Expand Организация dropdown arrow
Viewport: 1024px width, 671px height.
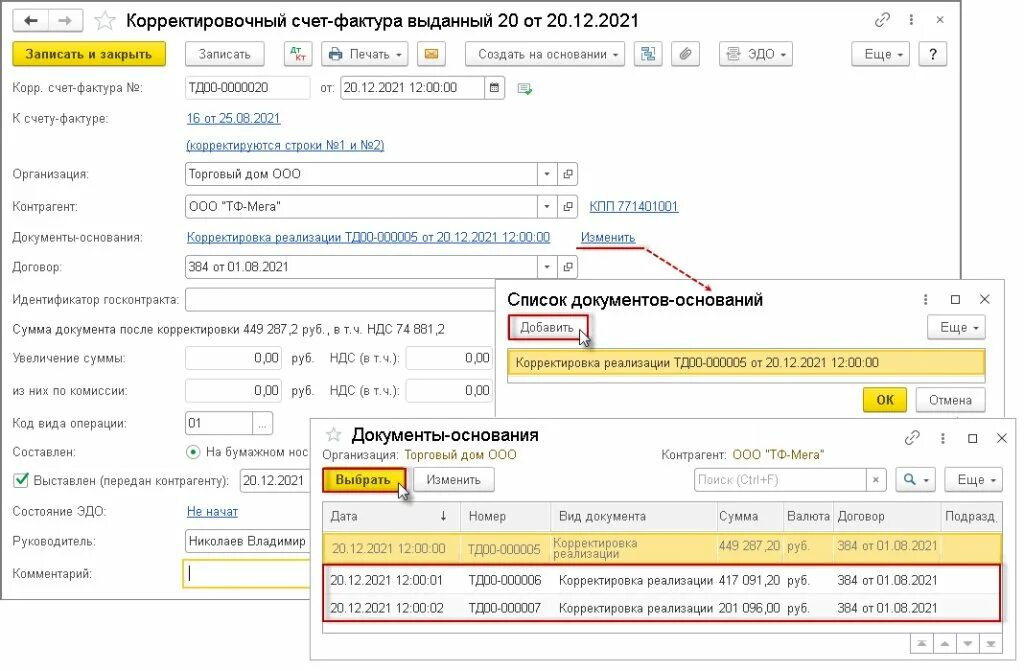tap(547, 174)
